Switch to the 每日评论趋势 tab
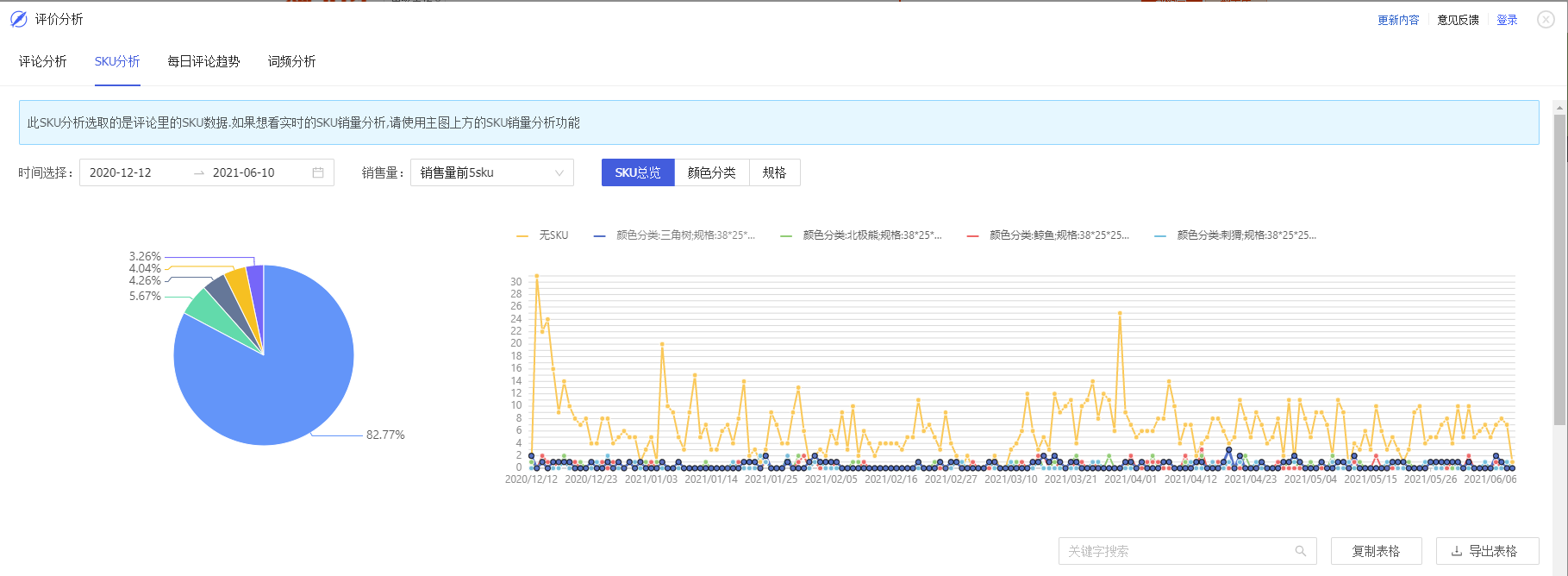Viewport: 1568px width, 576px height. 203,61
